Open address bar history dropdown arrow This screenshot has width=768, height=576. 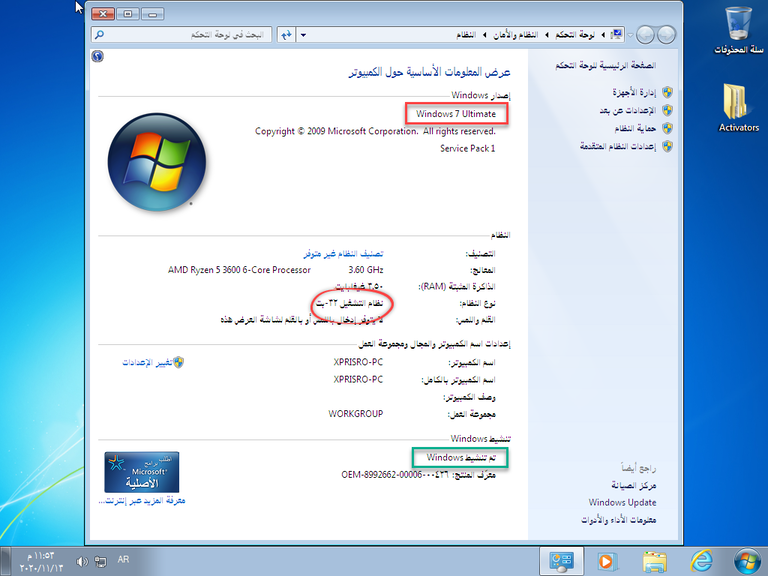point(303,35)
